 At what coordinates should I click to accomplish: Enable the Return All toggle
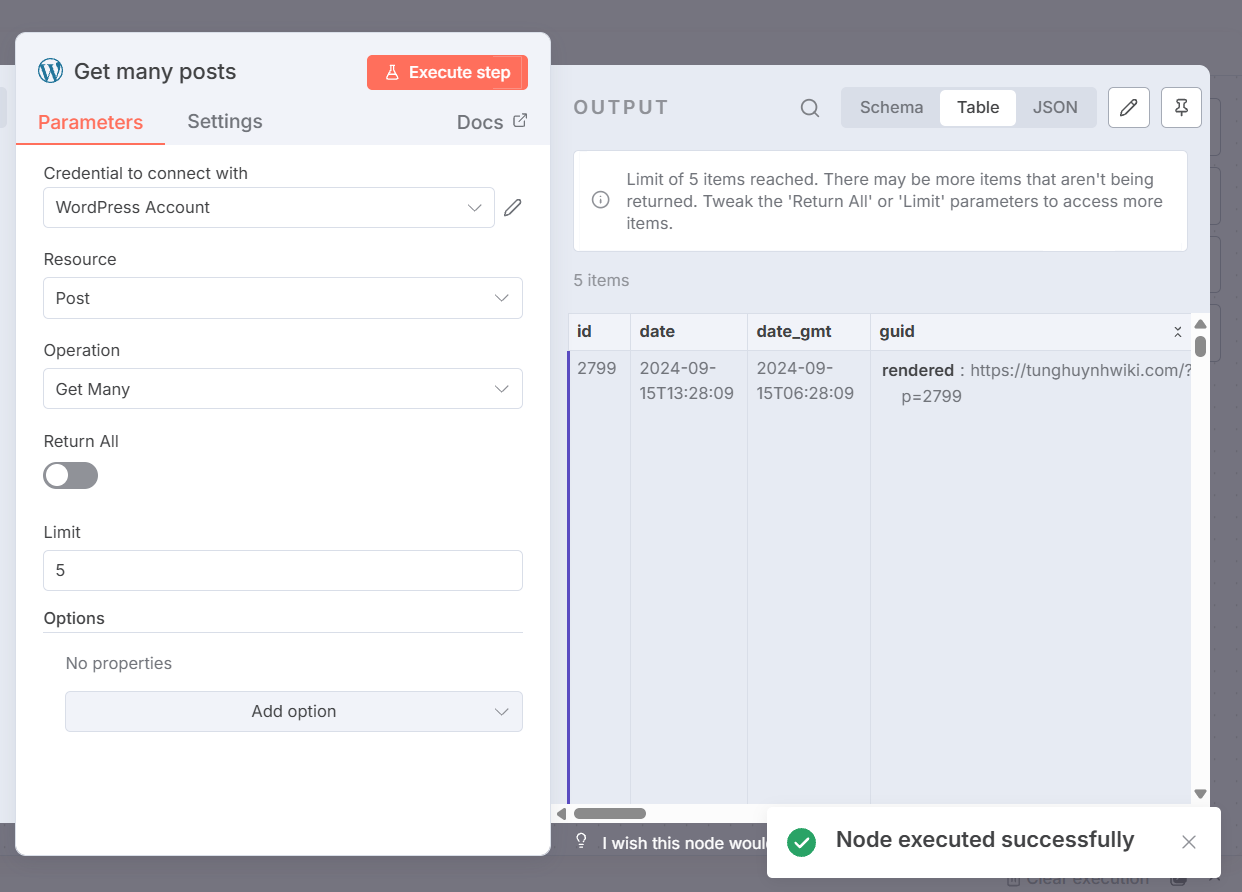(70, 475)
